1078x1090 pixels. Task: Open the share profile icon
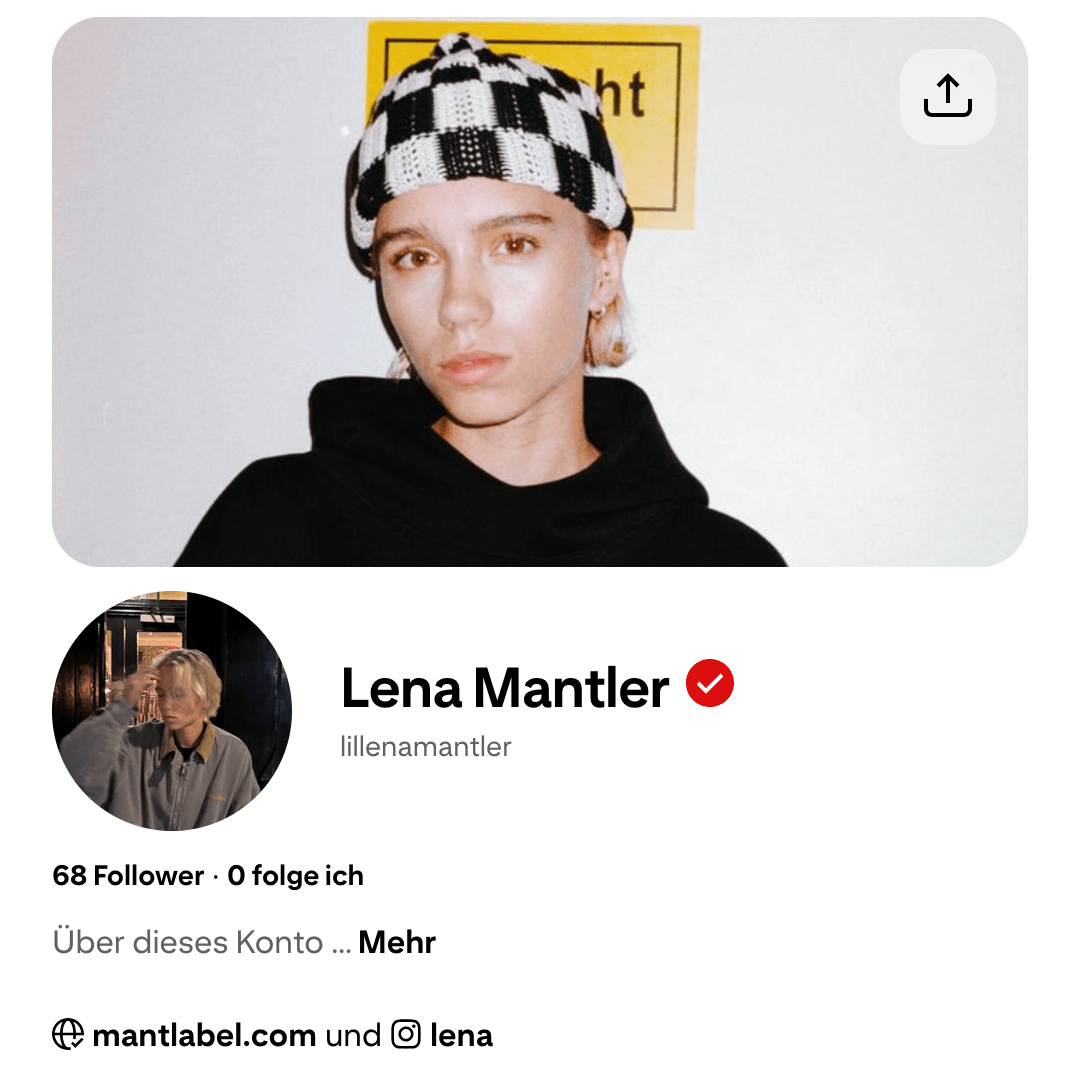947,97
